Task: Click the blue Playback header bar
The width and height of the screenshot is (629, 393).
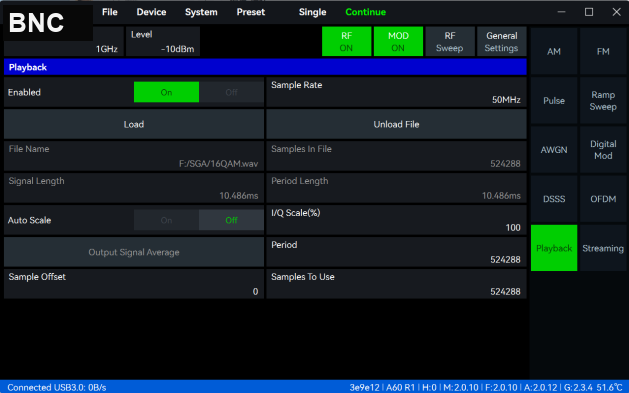Action: (265, 67)
